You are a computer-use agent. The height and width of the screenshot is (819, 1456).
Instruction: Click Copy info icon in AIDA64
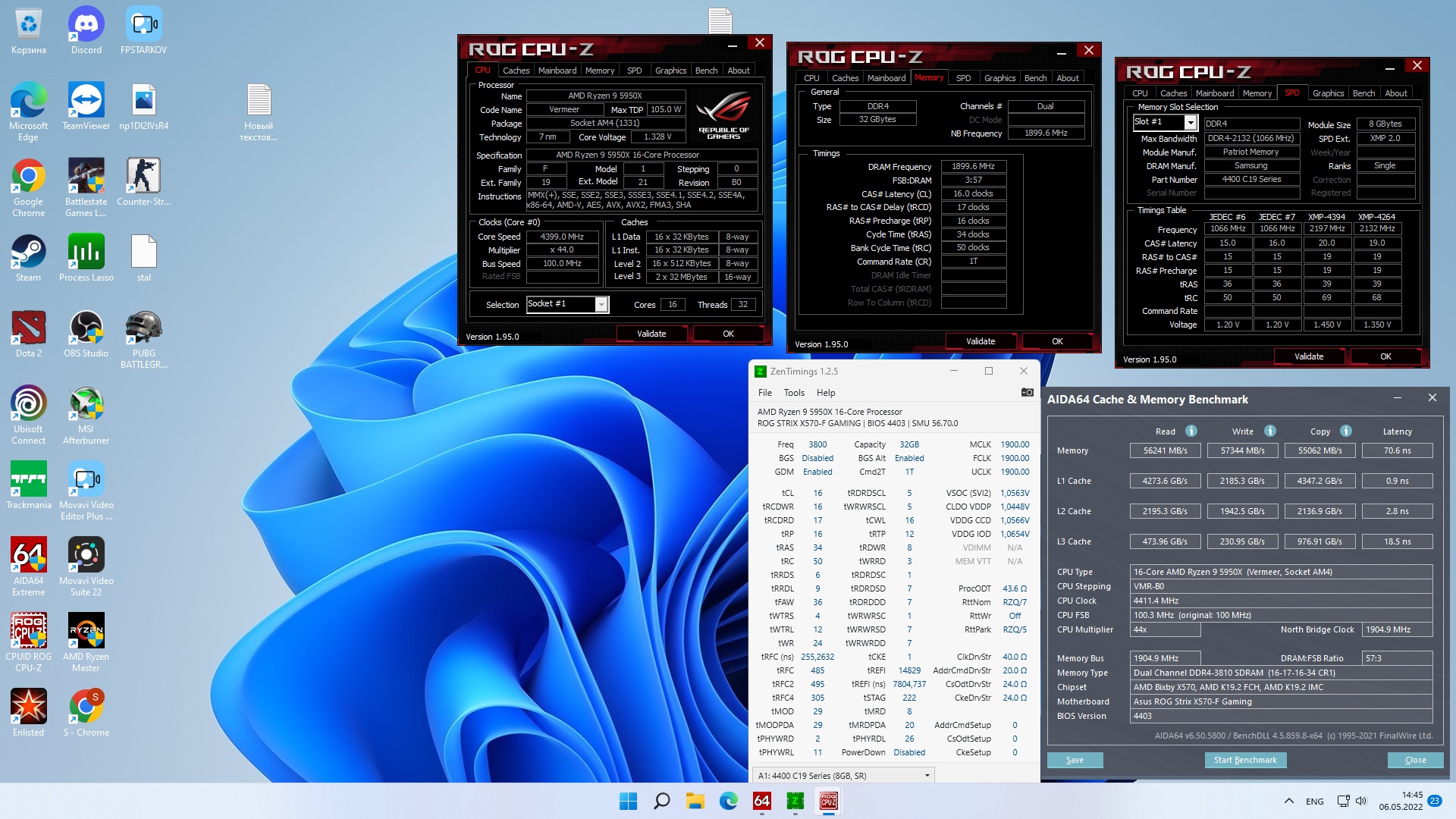pos(1346,431)
